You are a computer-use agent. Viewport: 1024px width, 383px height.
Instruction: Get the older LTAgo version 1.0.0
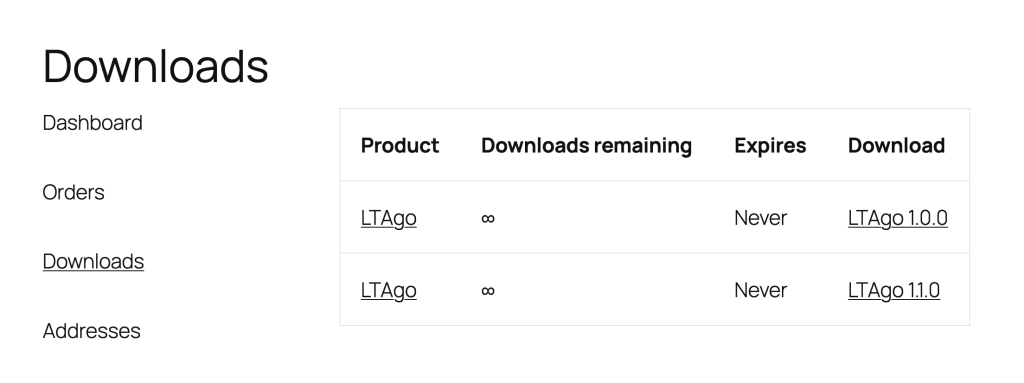coord(897,218)
